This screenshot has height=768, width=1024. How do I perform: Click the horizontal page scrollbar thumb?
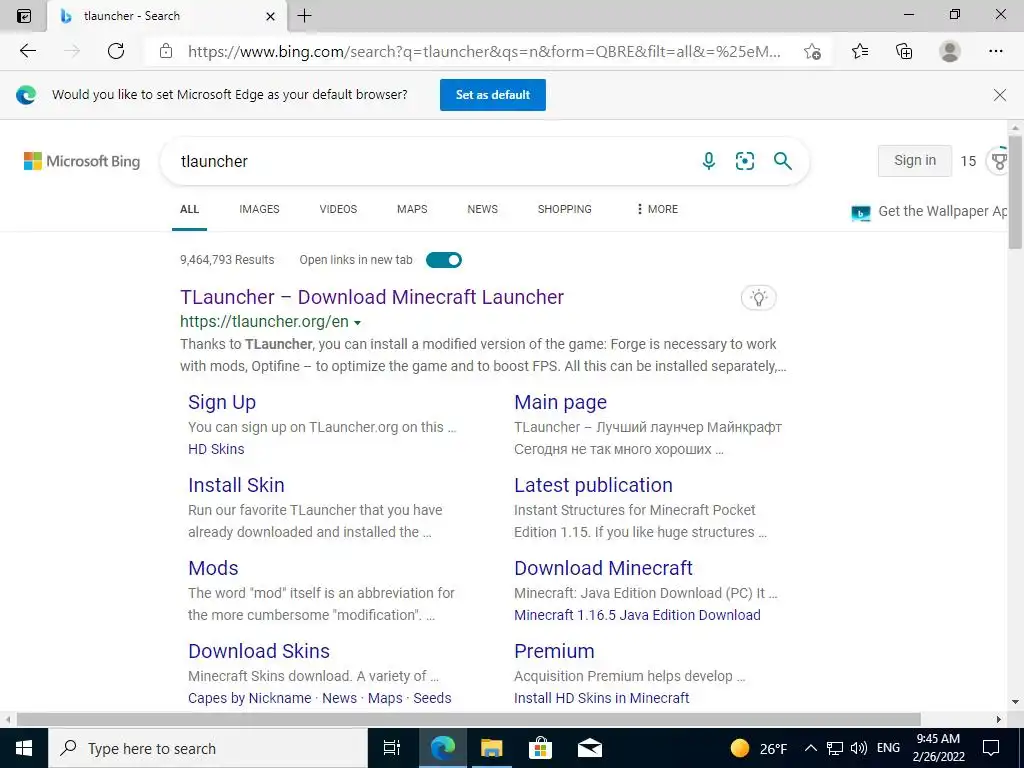click(x=469, y=720)
